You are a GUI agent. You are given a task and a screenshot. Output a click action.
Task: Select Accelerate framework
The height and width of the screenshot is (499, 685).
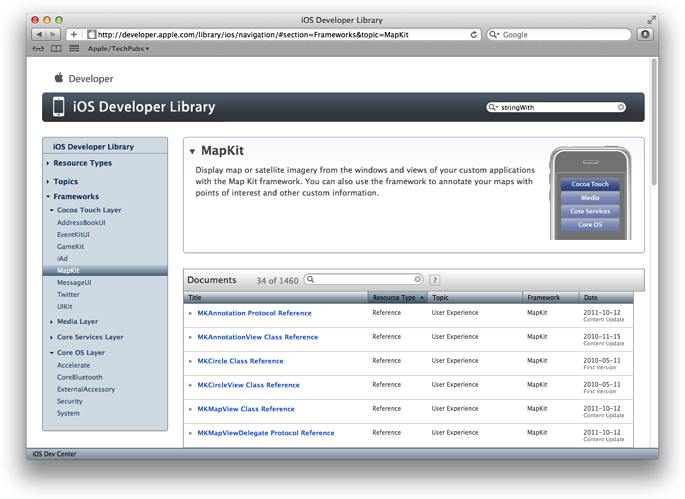(x=73, y=365)
